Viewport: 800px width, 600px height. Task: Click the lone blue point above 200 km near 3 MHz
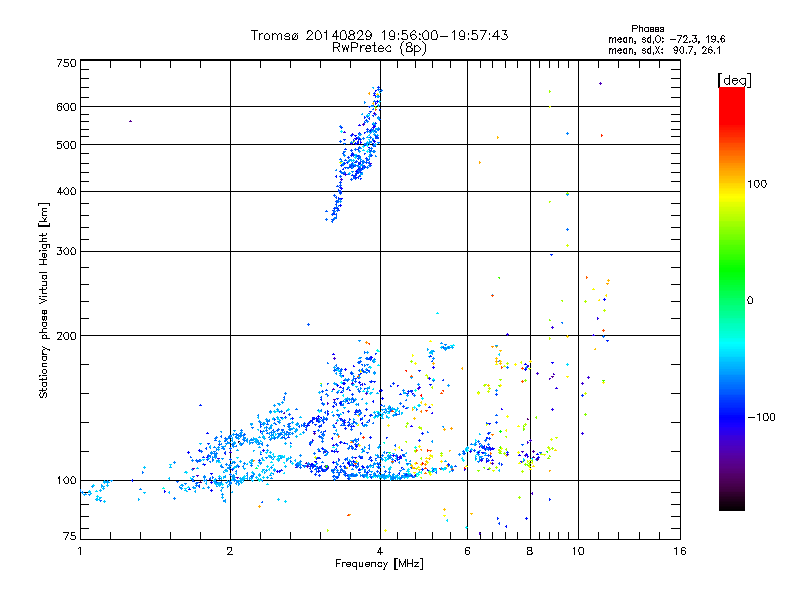tap(308, 324)
